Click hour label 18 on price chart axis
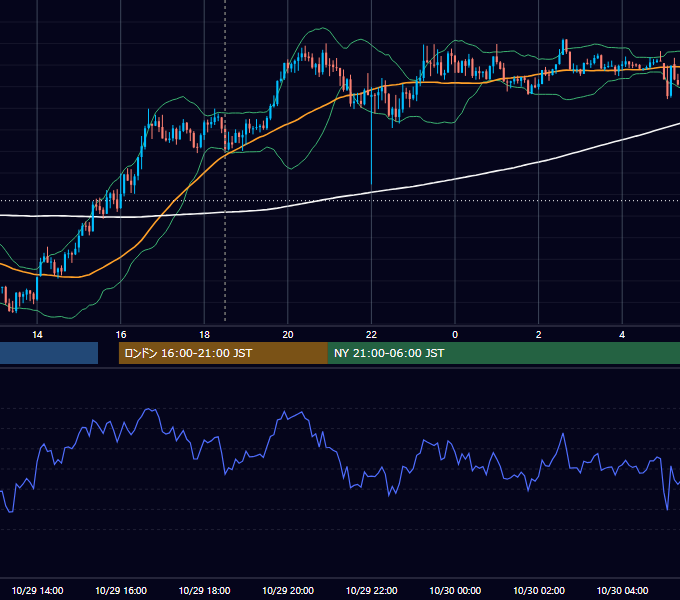The height and width of the screenshot is (600, 680). pos(204,335)
